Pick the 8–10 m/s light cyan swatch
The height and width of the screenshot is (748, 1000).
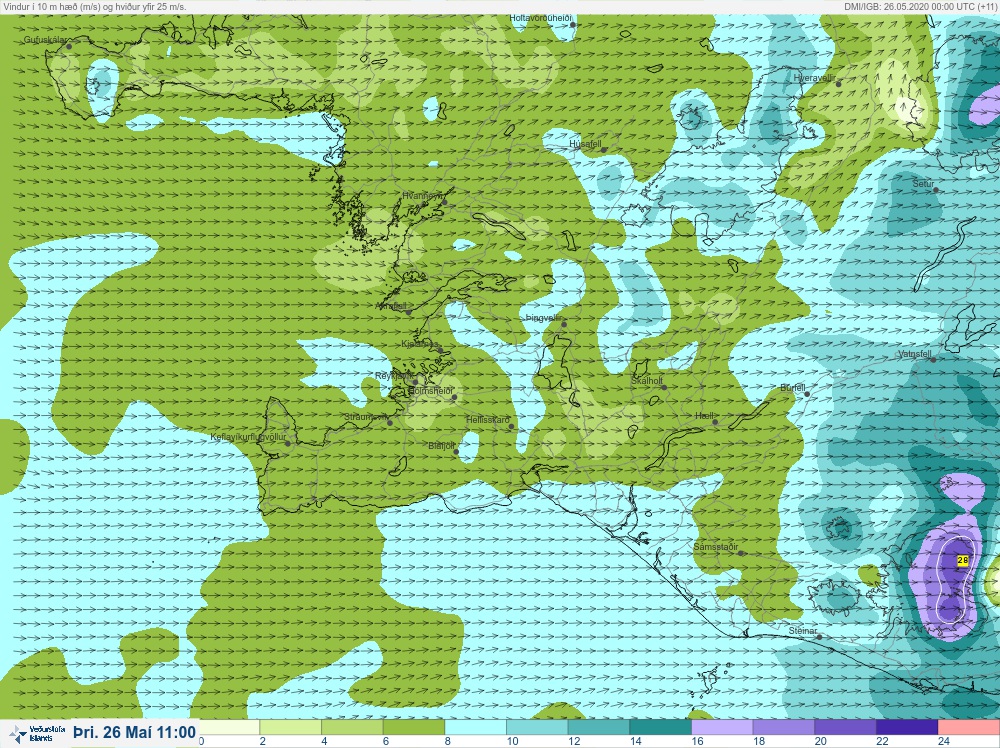point(475,727)
